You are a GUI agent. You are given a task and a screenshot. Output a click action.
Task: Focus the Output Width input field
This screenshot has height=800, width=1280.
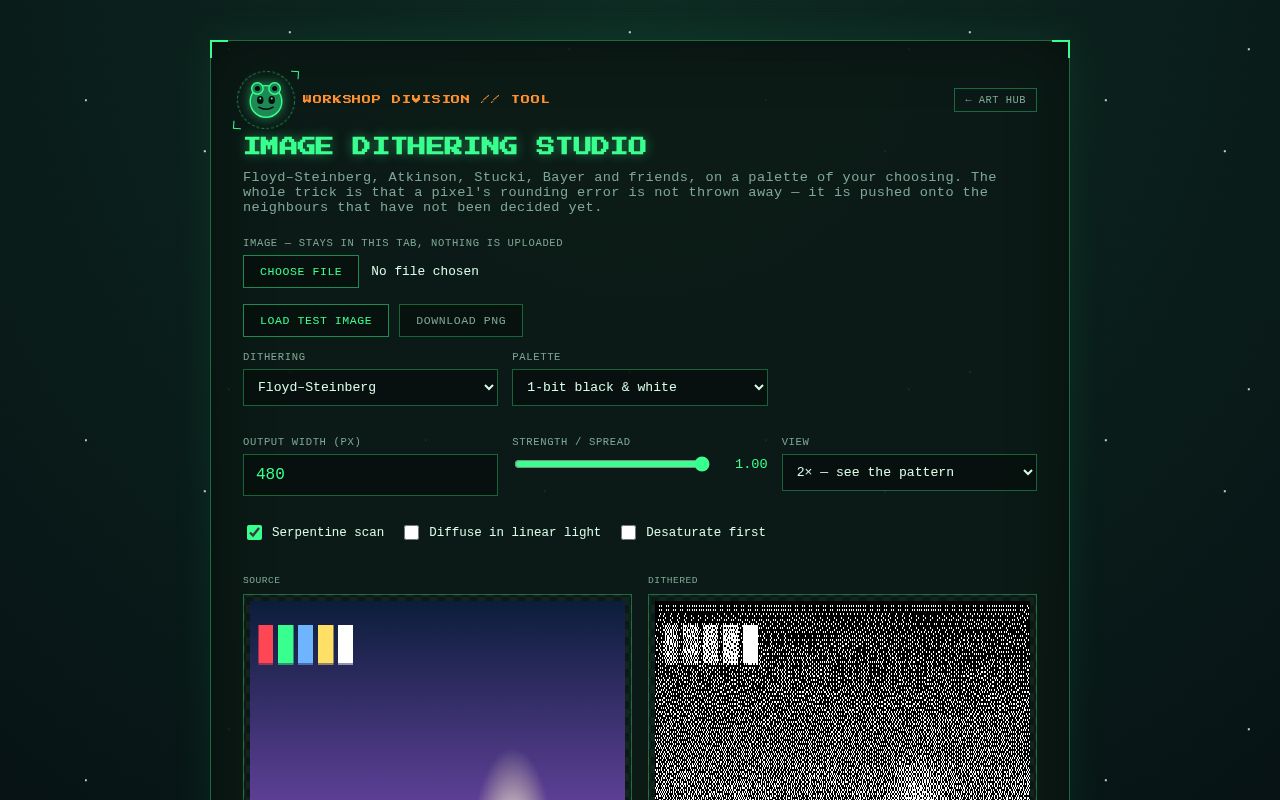point(370,474)
